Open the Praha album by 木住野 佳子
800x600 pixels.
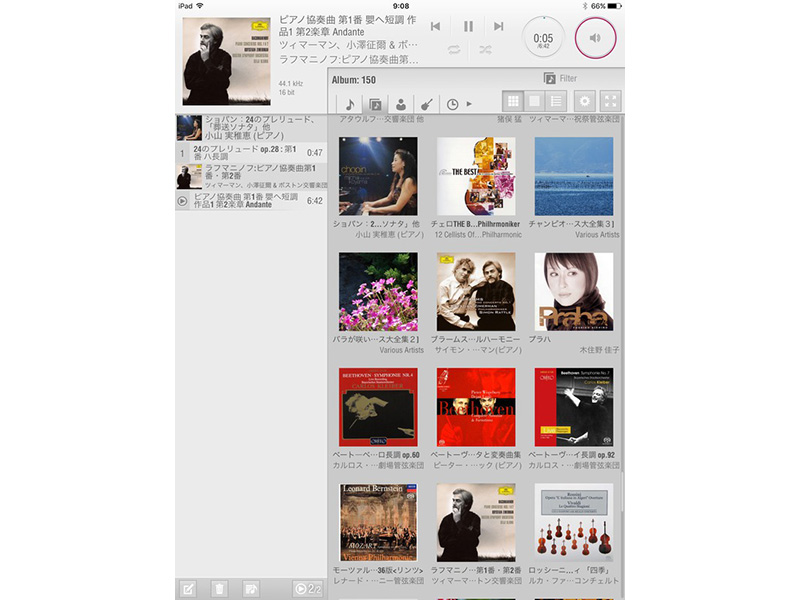click(x=574, y=291)
